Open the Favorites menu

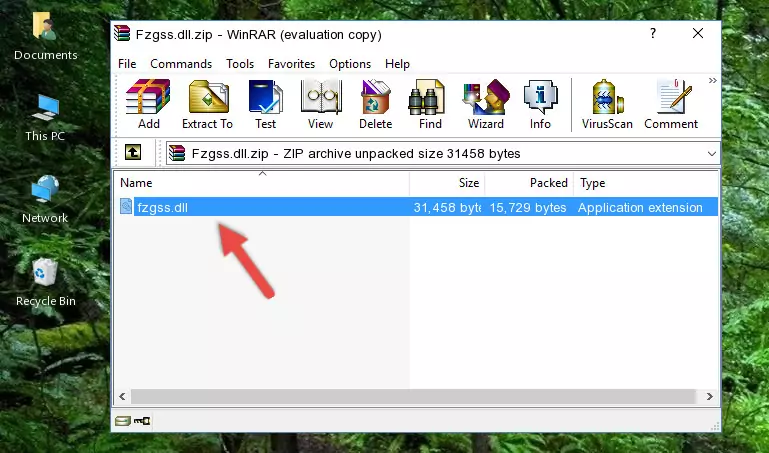click(291, 64)
